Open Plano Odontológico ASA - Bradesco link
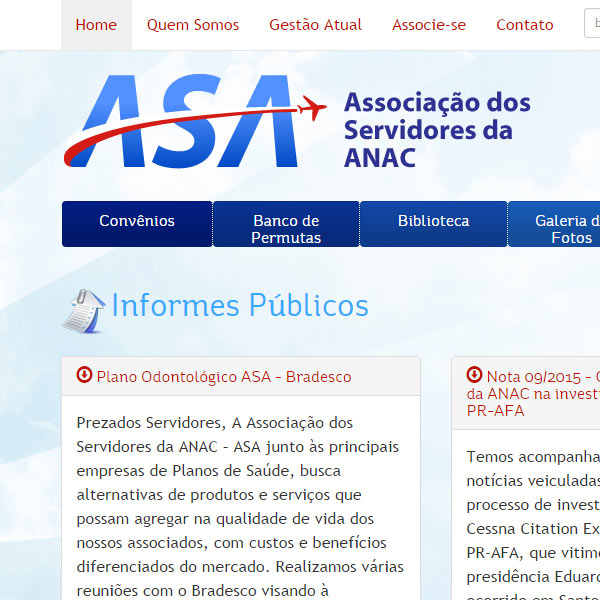 (x=224, y=377)
